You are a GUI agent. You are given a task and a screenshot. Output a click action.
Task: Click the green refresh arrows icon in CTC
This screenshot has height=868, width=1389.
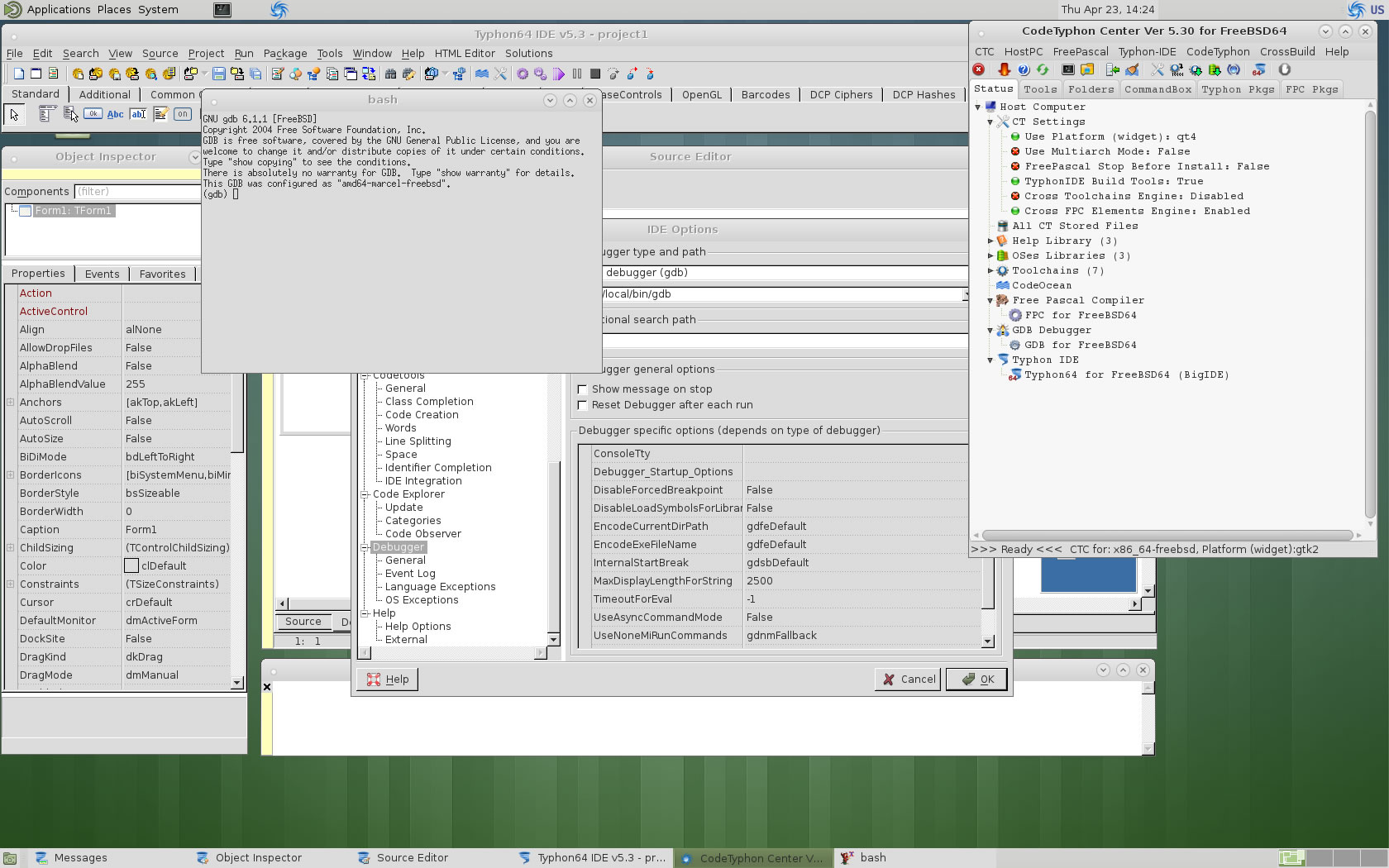pos(1043,69)
